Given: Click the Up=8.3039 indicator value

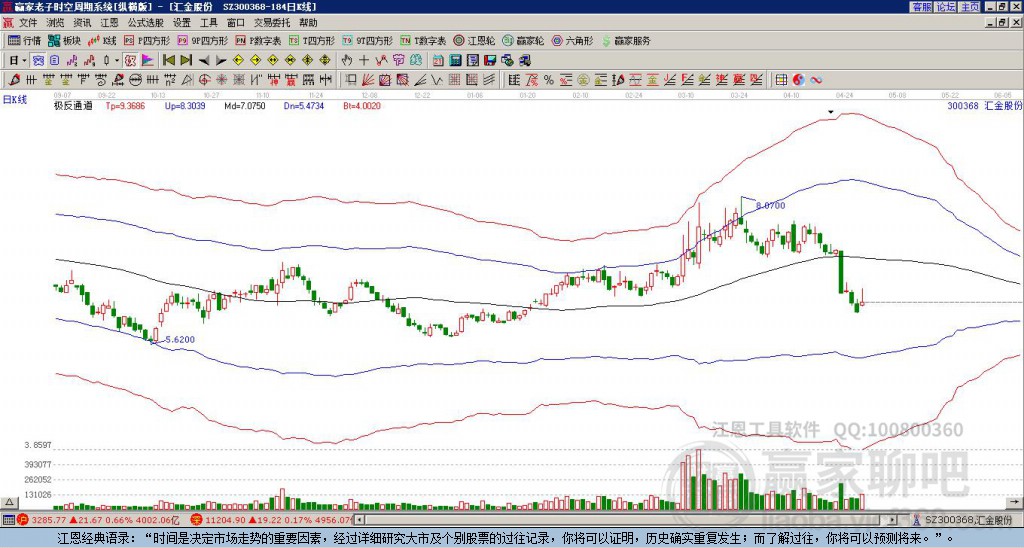Looking at the screenshot, I should [x=185, y=105].
